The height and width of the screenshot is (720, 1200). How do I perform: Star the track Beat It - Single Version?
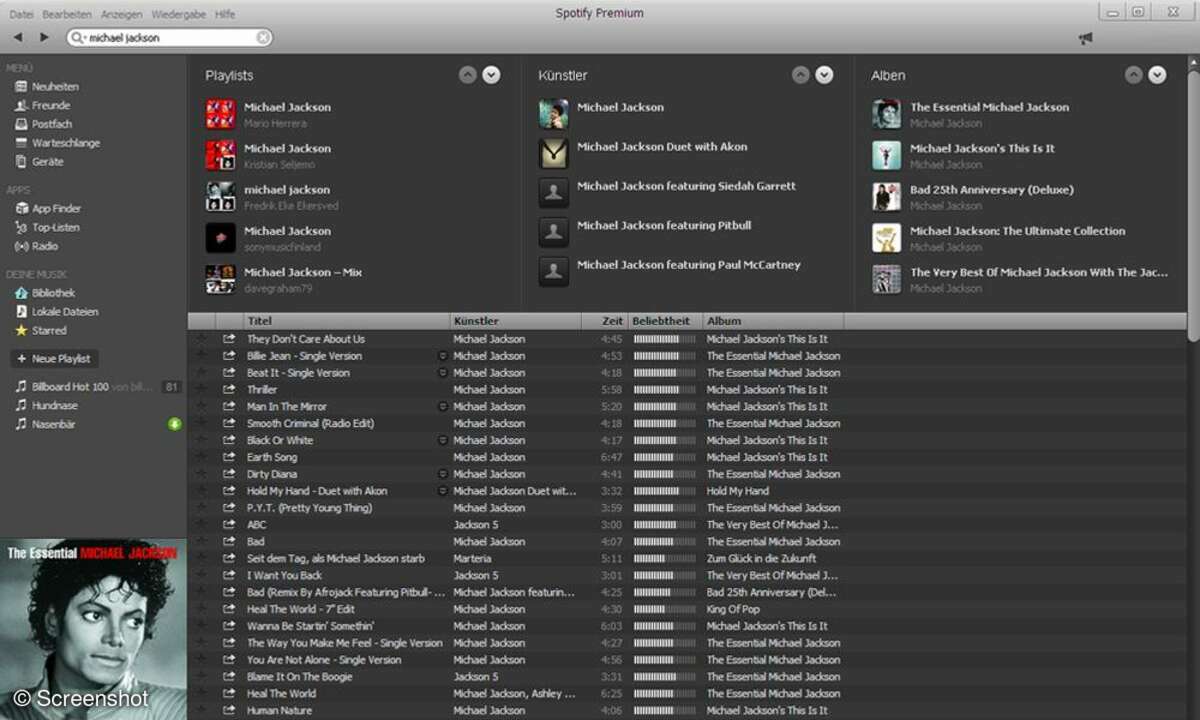[202, 373]
